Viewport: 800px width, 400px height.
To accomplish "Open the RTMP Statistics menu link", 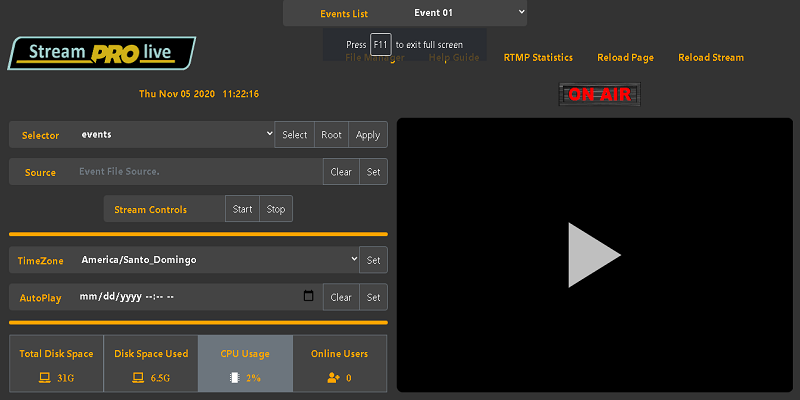I will (538, 58).
